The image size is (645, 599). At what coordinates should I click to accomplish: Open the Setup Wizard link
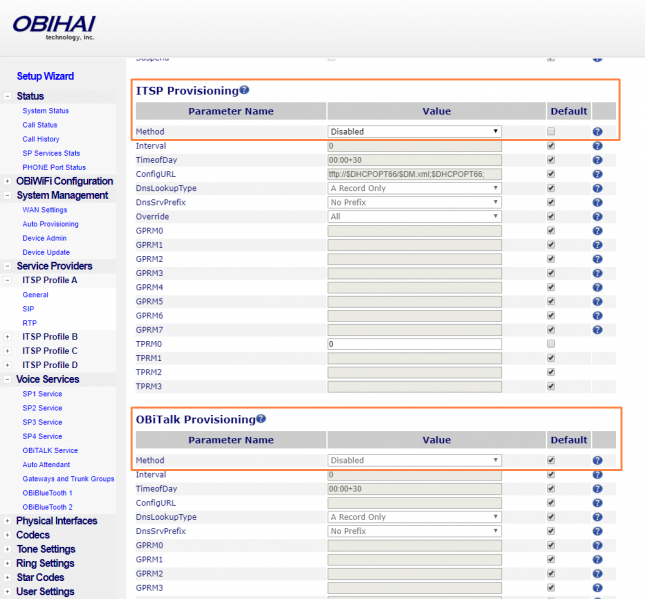45,76
